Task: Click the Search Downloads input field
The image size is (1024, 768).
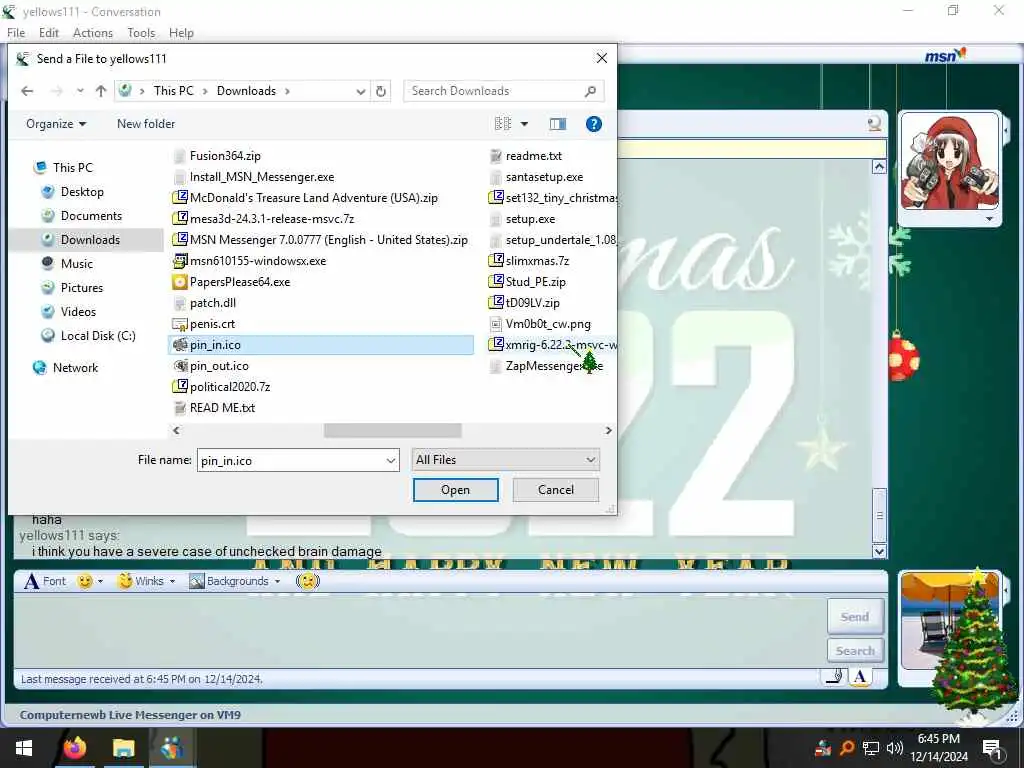Action: pos(495,91)
